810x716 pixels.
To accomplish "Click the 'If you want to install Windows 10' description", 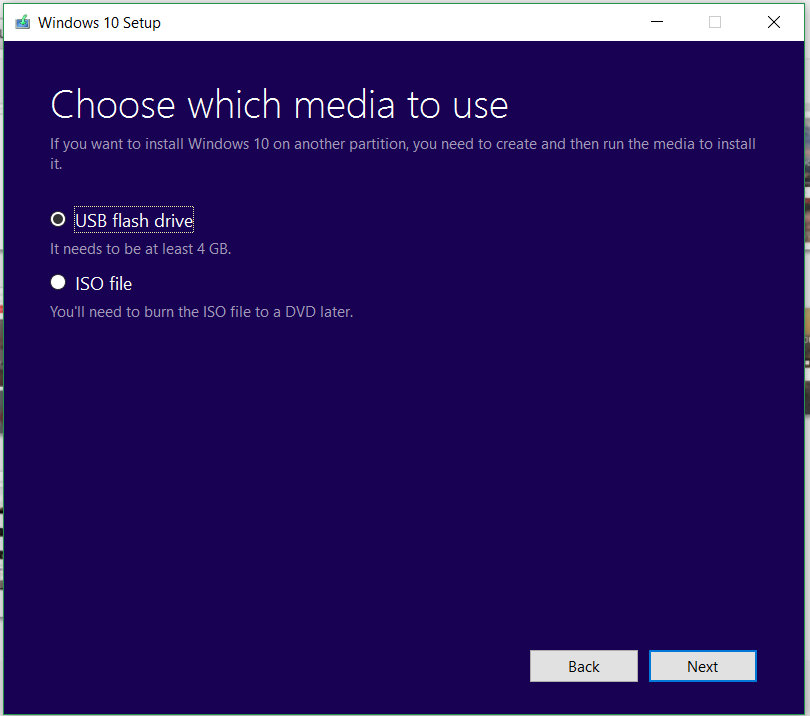I will 402,153.
